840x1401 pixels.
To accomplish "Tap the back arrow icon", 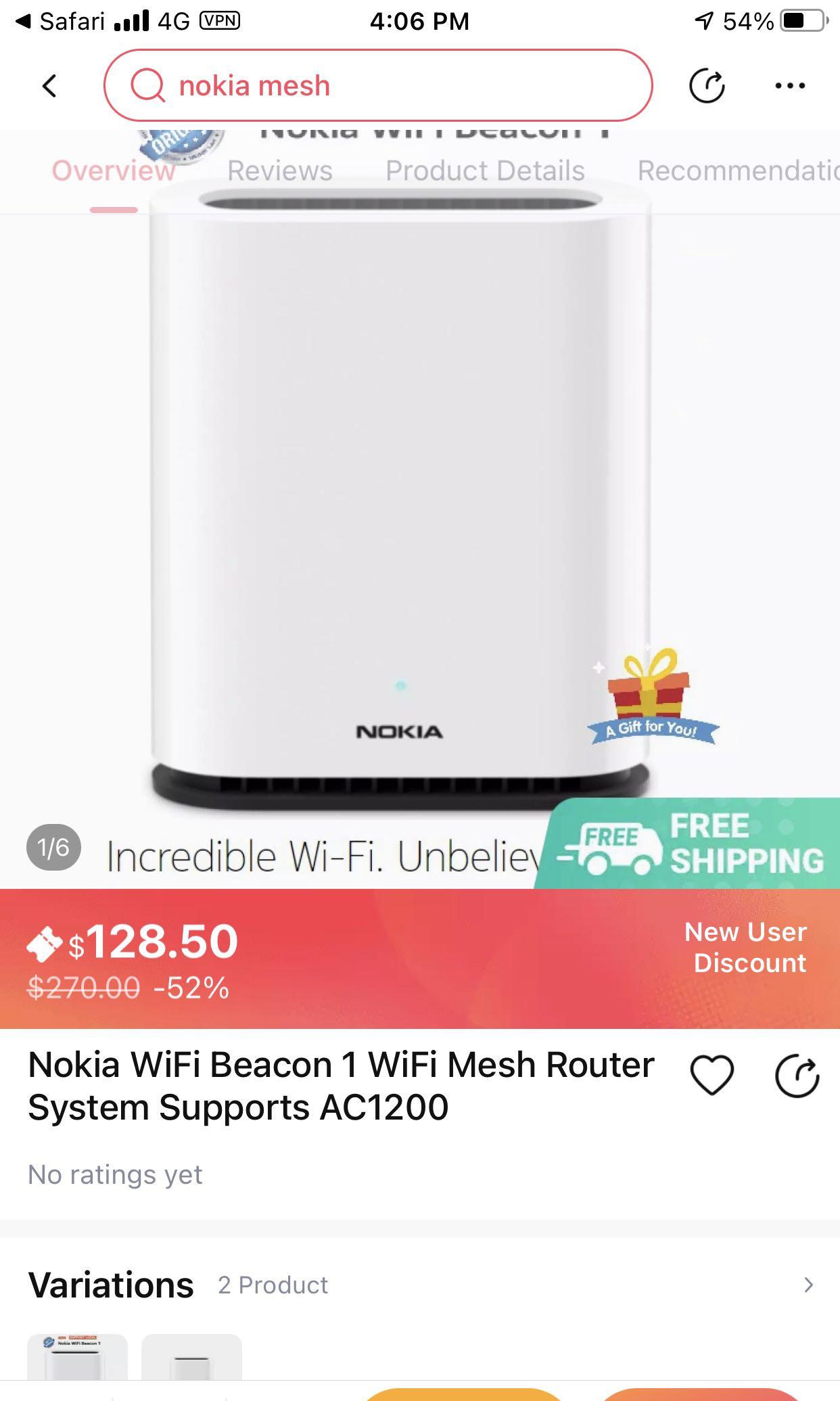I will 49,86.
